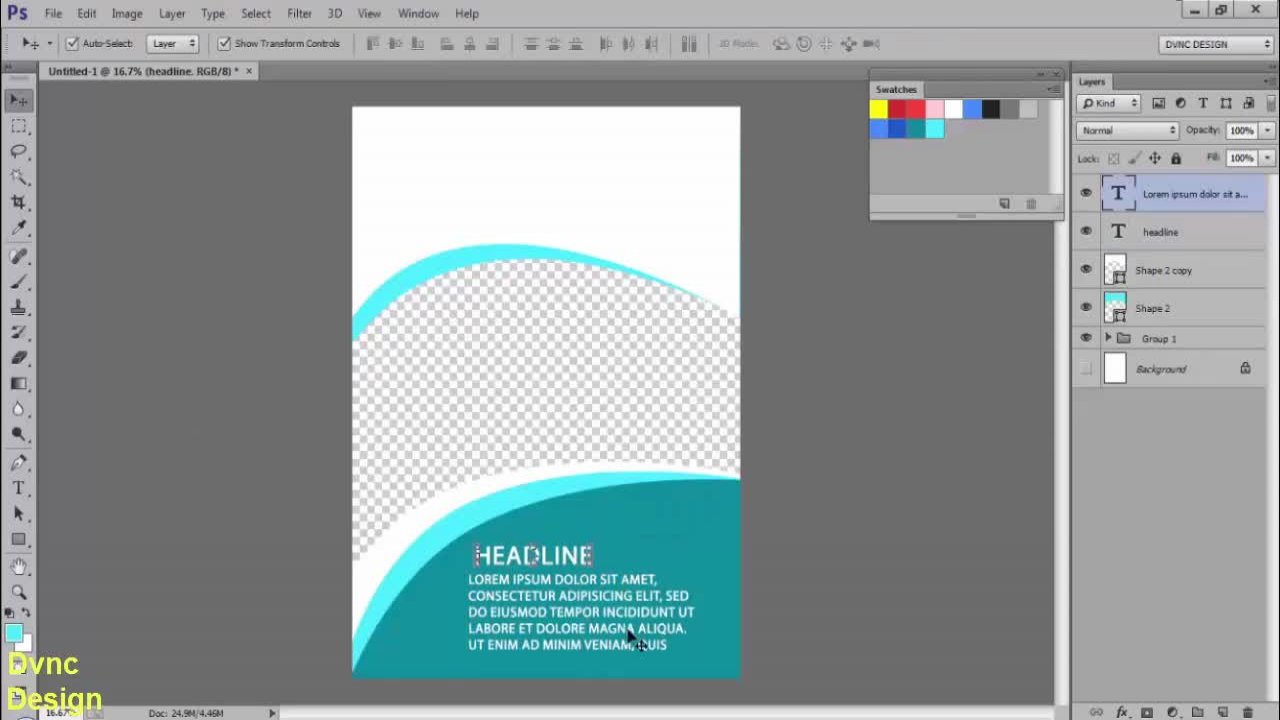Click the lock all icon in Layers panel
Screen dimensions: 1280x720
point(1176,158)
